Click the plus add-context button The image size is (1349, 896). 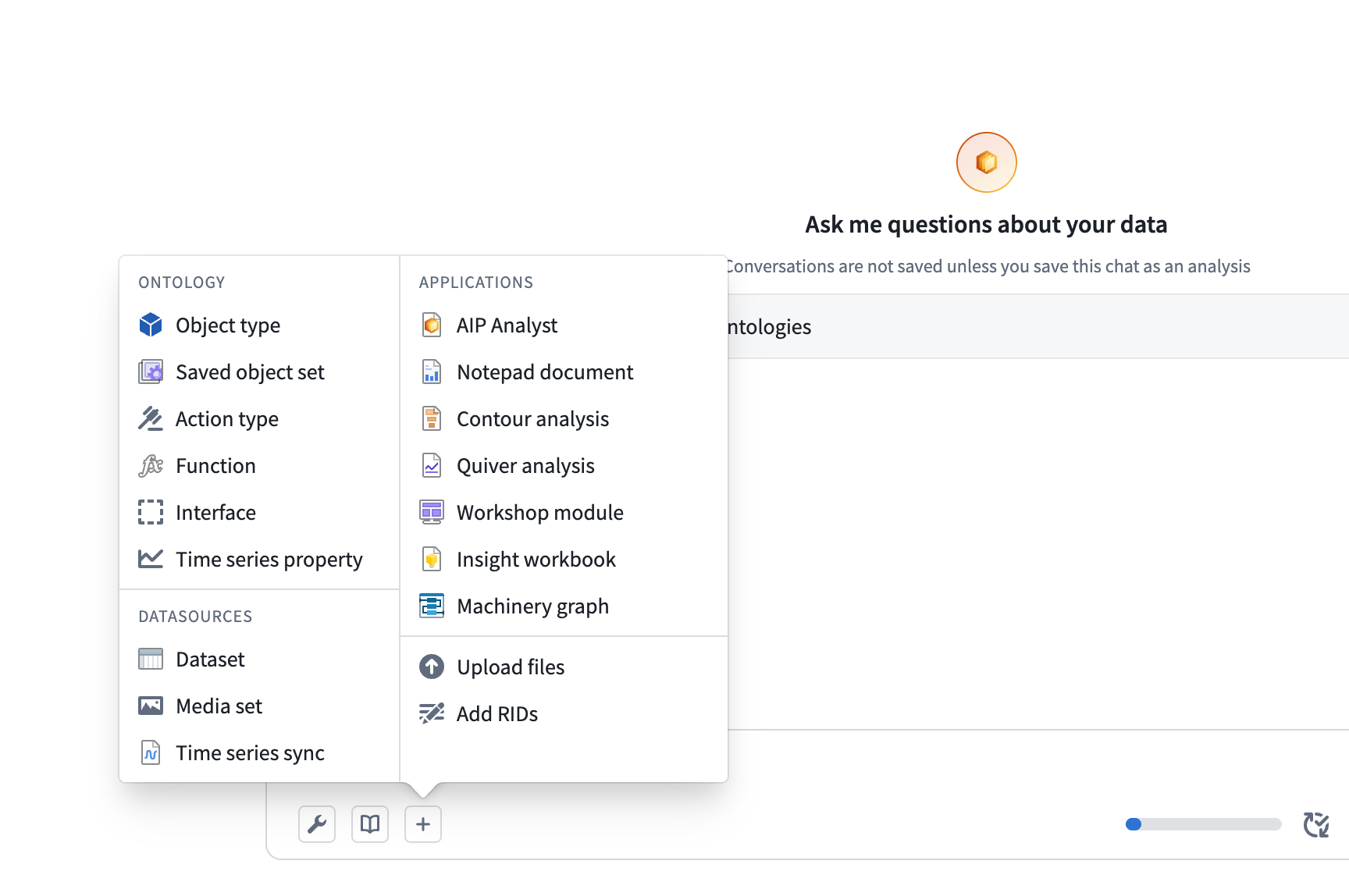point(423,824)
